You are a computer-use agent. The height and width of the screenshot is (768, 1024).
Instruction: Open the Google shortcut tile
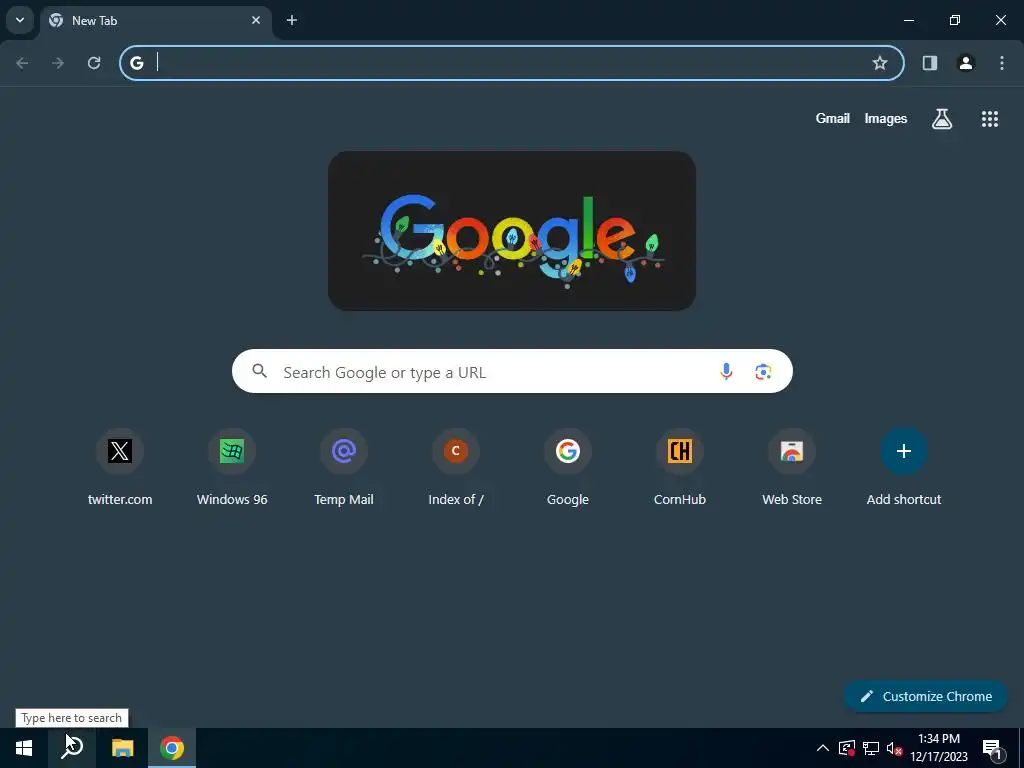568,468
